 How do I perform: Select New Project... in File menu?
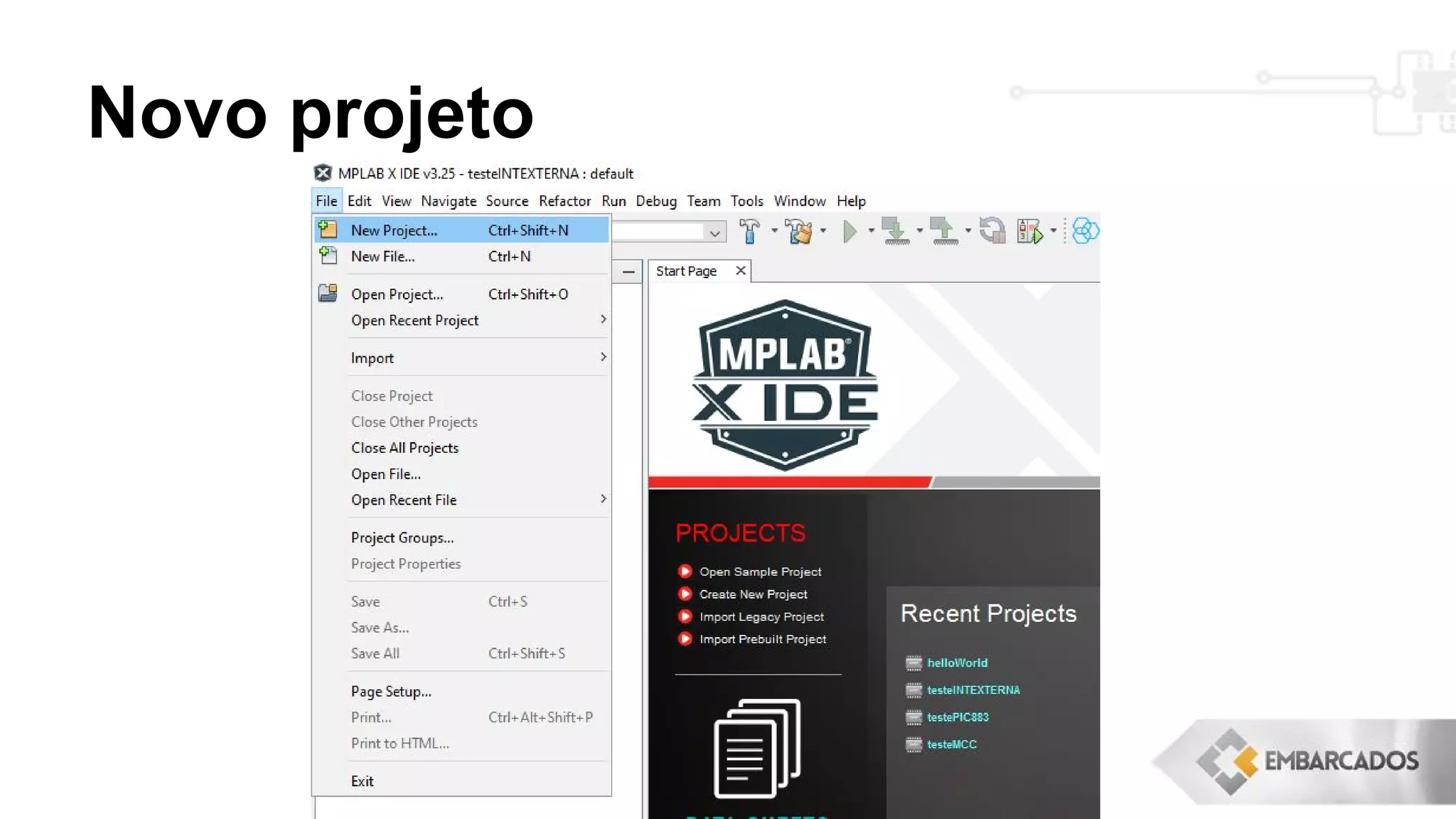point(461,230)
